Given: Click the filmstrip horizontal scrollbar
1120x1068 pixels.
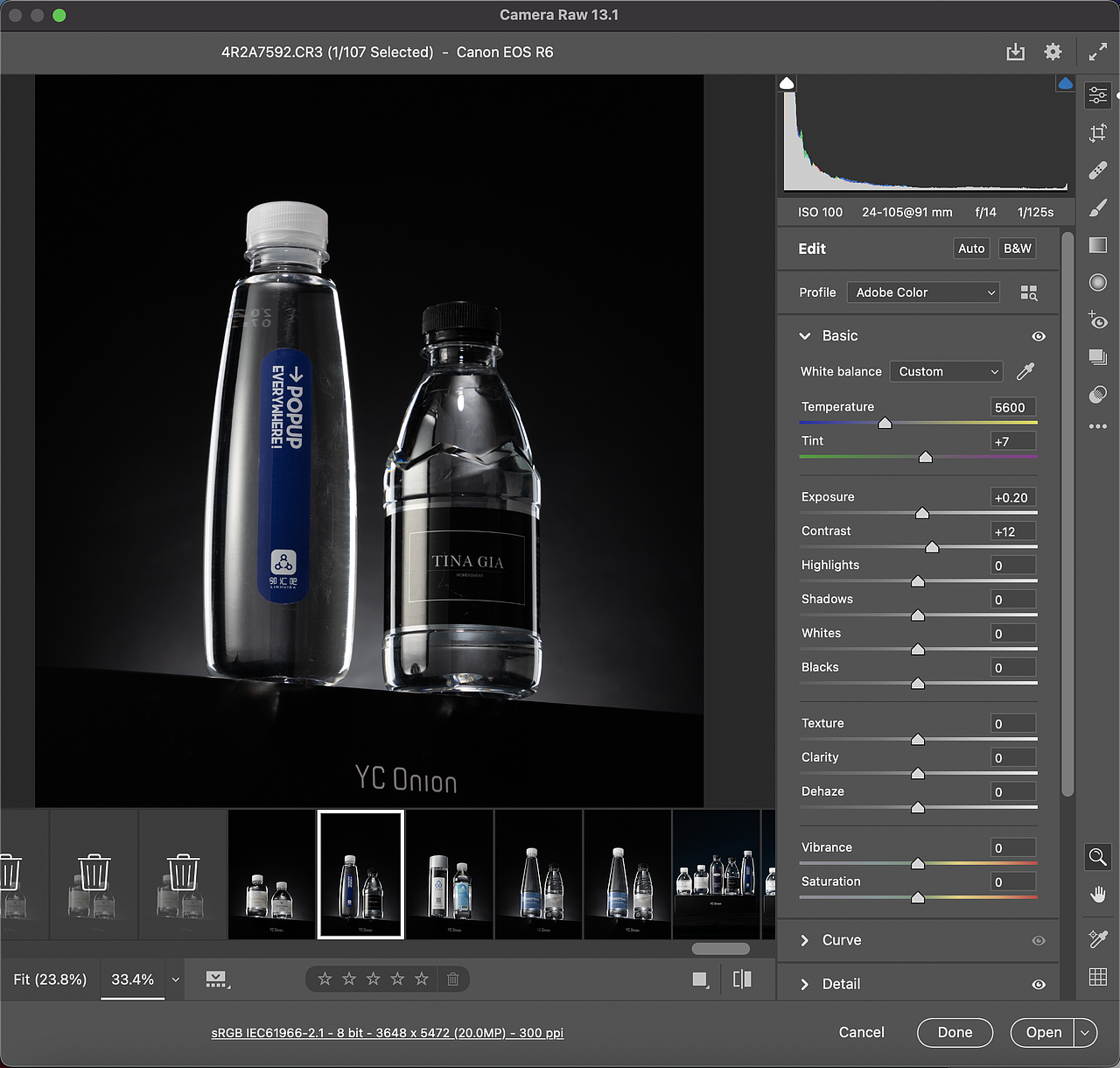Looking at the screenshot, I should [721, 949].
